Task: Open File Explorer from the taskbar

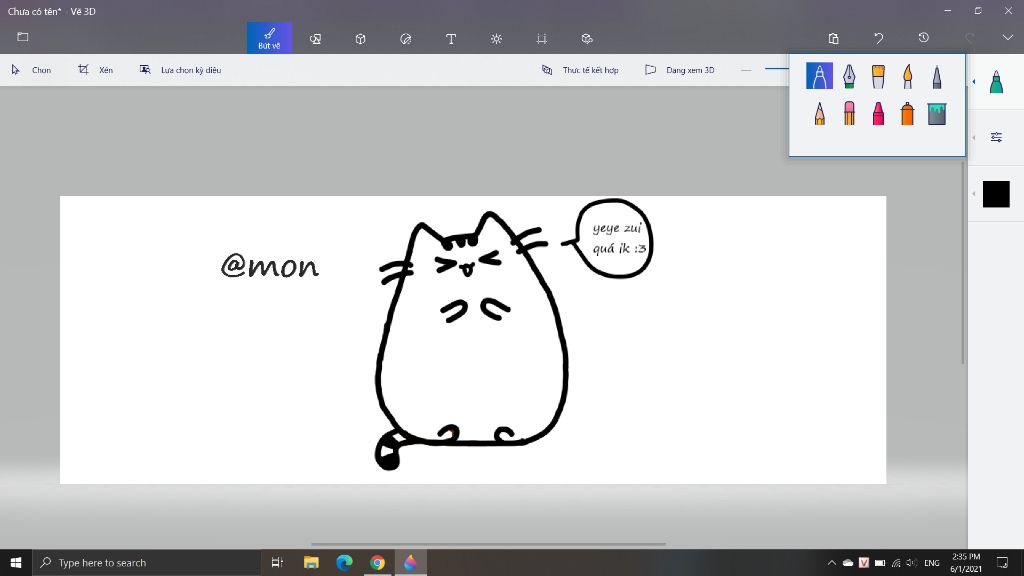Action: 311,562
